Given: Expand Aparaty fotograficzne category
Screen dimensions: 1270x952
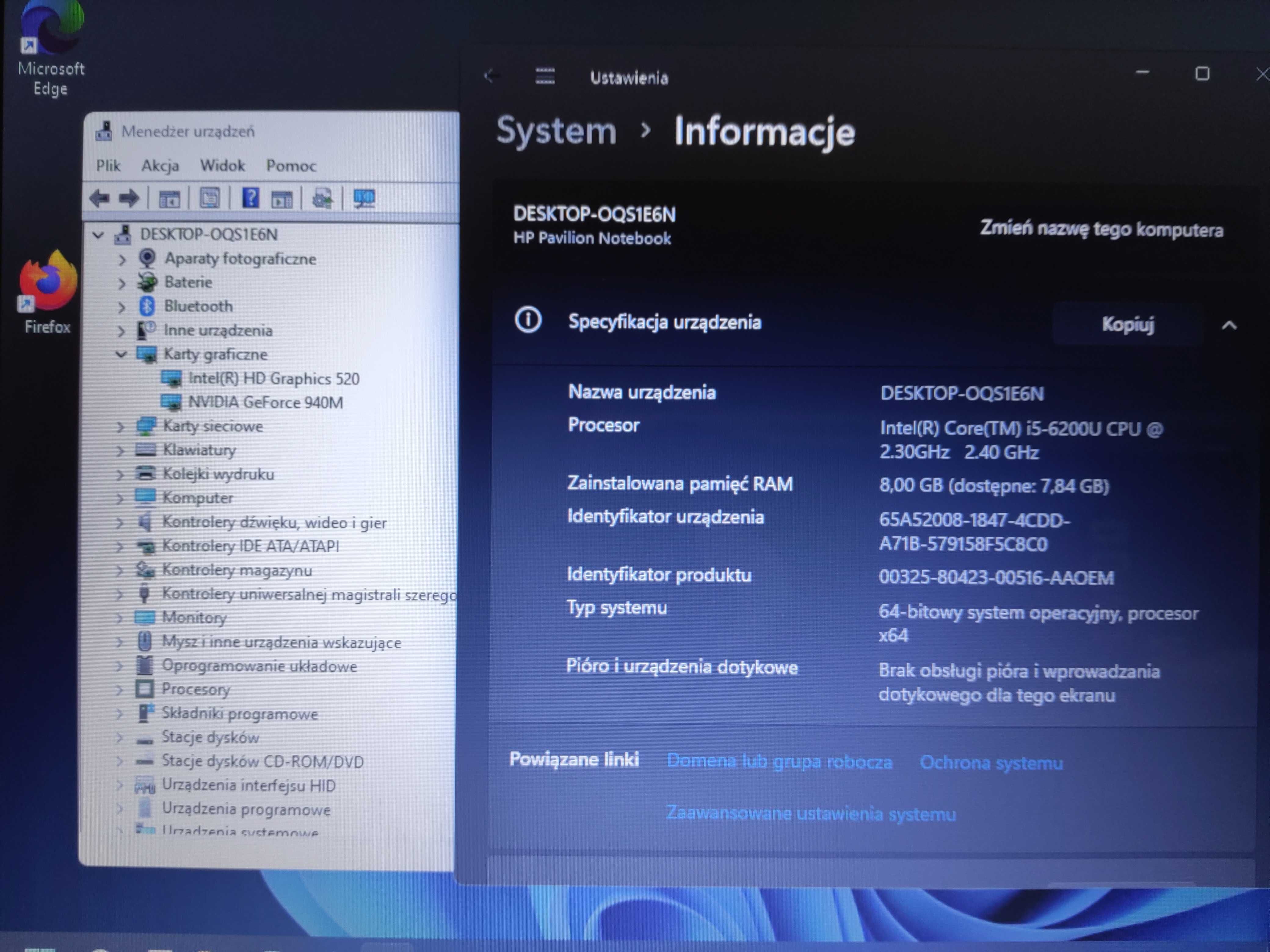Looking at the screenshot, I should tap(122, 259).
